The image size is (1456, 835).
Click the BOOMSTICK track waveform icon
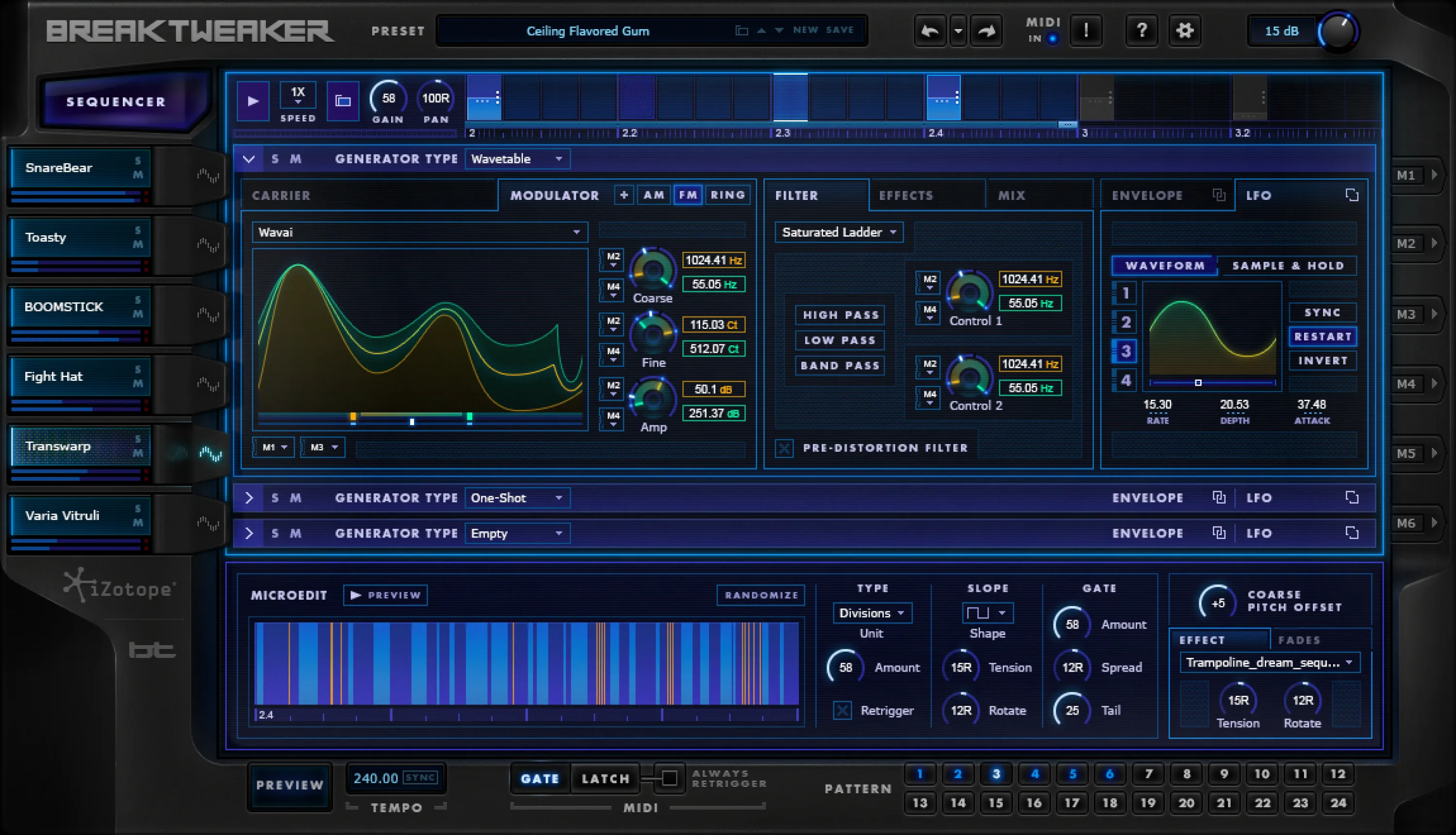[x=208, y=315]
